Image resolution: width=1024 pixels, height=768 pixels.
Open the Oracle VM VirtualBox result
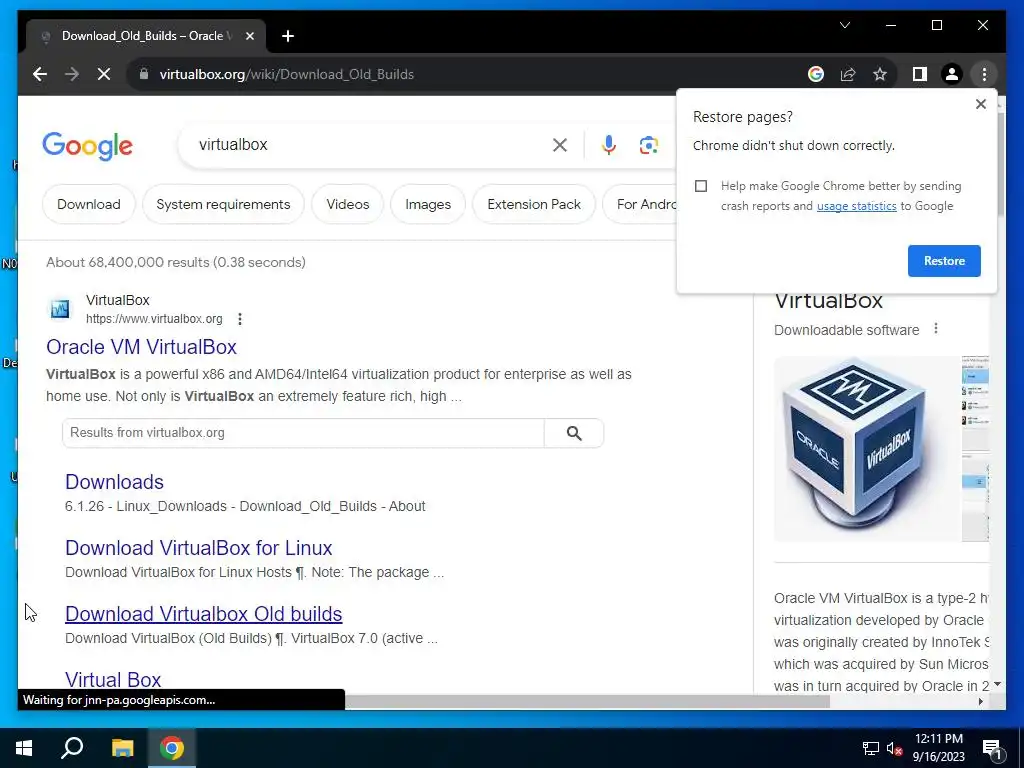click(141, 347)
